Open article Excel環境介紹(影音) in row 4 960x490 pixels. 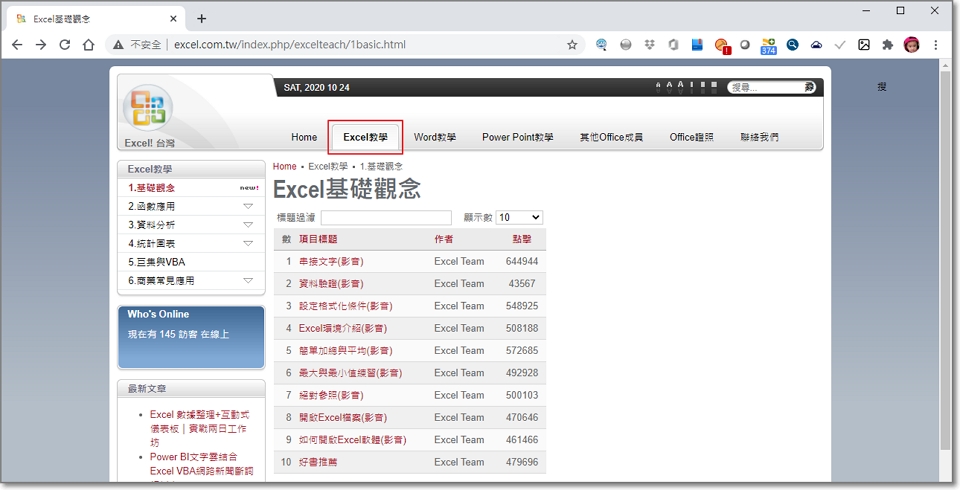point(343,328)
